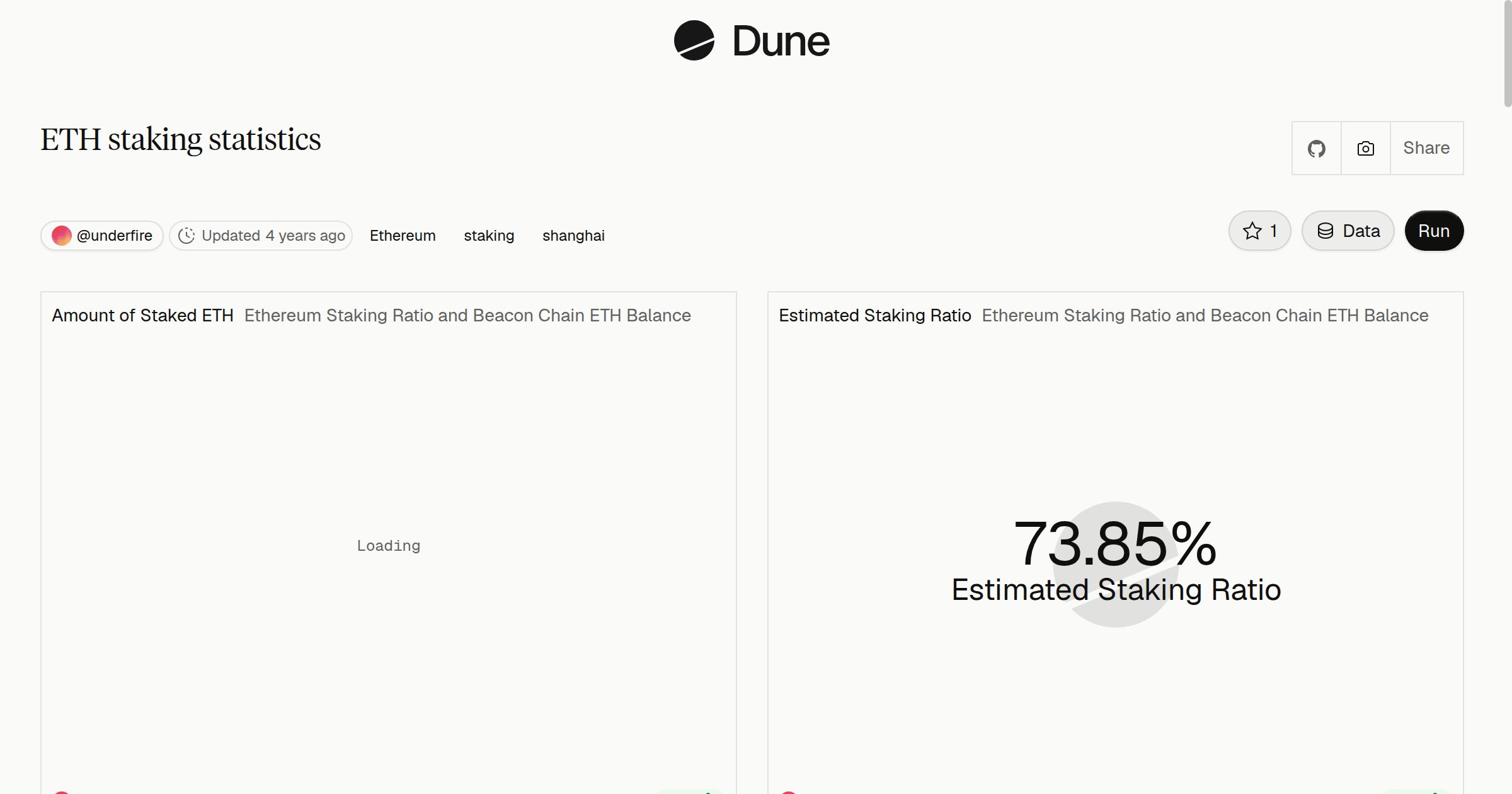
Task: Select the Ethereum tag
Action: tap(403, 236)
